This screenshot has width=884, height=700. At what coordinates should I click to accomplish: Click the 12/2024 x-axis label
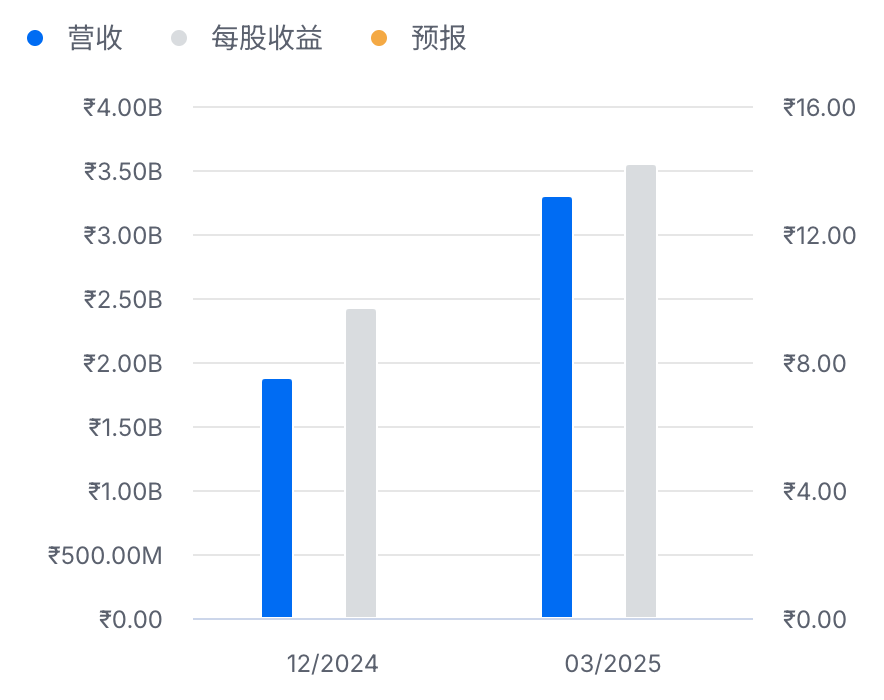point(333,664)
